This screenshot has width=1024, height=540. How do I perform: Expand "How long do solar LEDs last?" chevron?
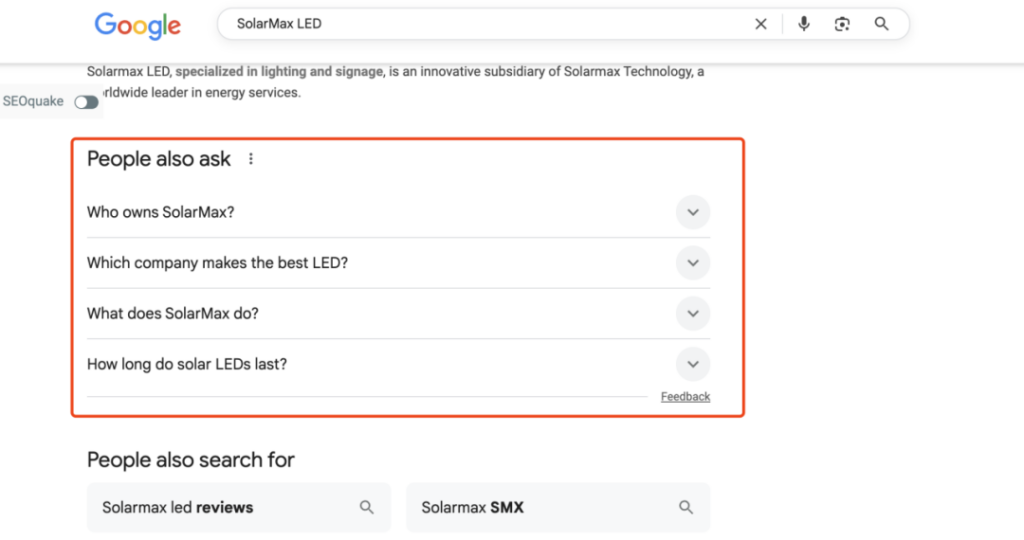pyautogui.click(x=692, y=364)
